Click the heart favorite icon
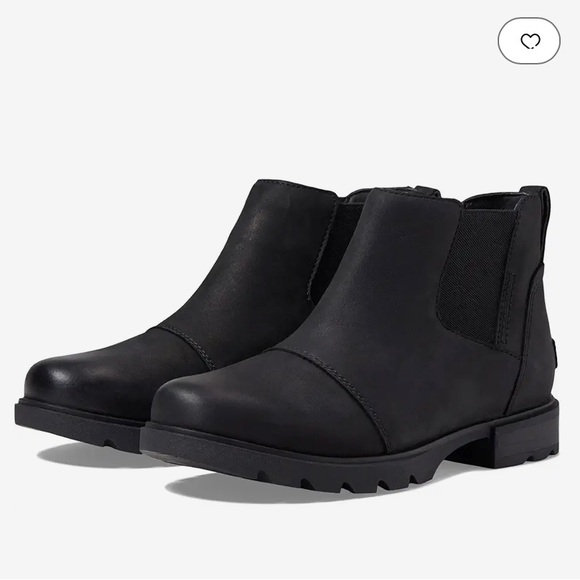The width and height of the screenshot is (580, 580). tap(530, 41)
